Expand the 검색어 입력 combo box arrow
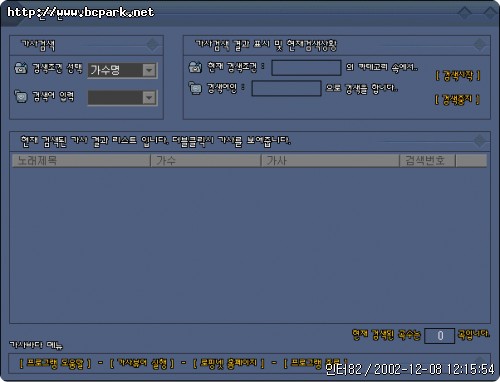Screen dimensions: 500x382 [149, 98]
